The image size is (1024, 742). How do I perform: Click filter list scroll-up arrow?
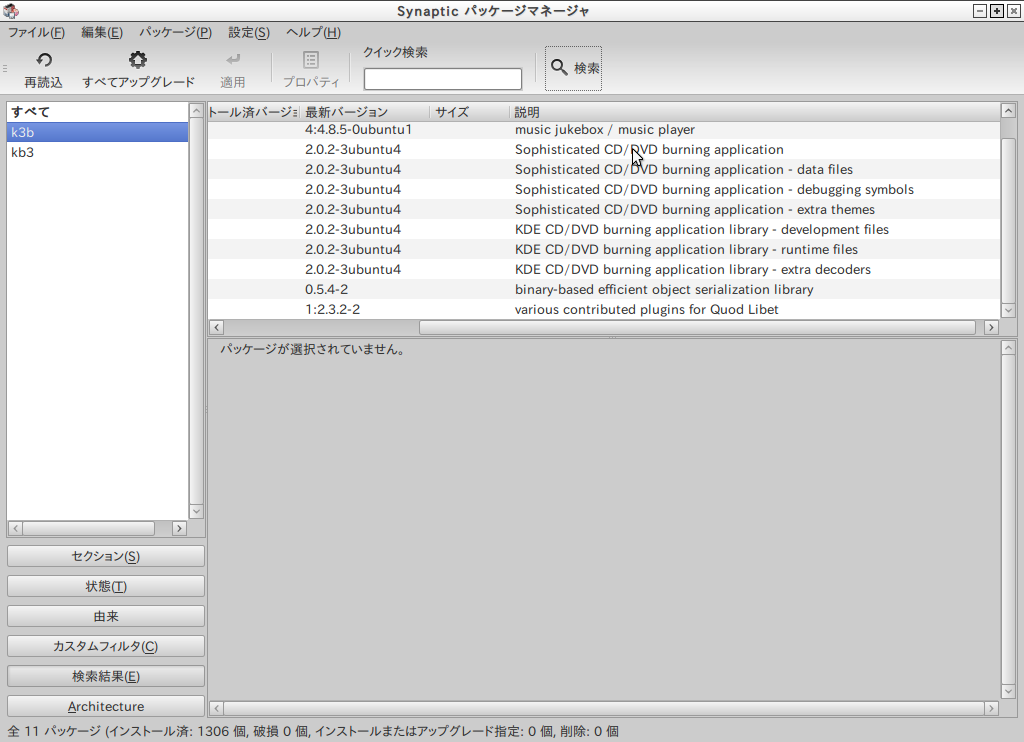pos(196,111)
